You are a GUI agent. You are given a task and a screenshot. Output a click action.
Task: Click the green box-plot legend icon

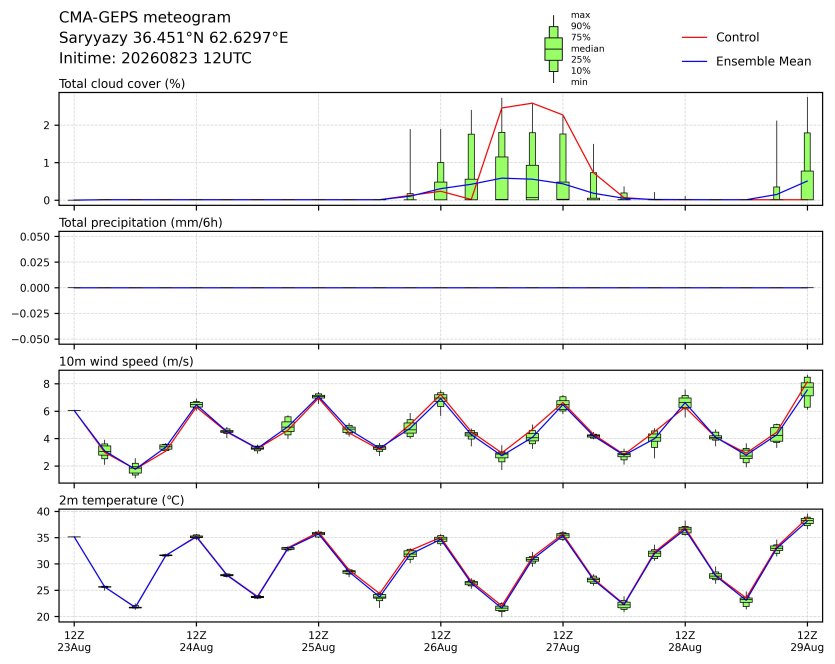[553, 49]
